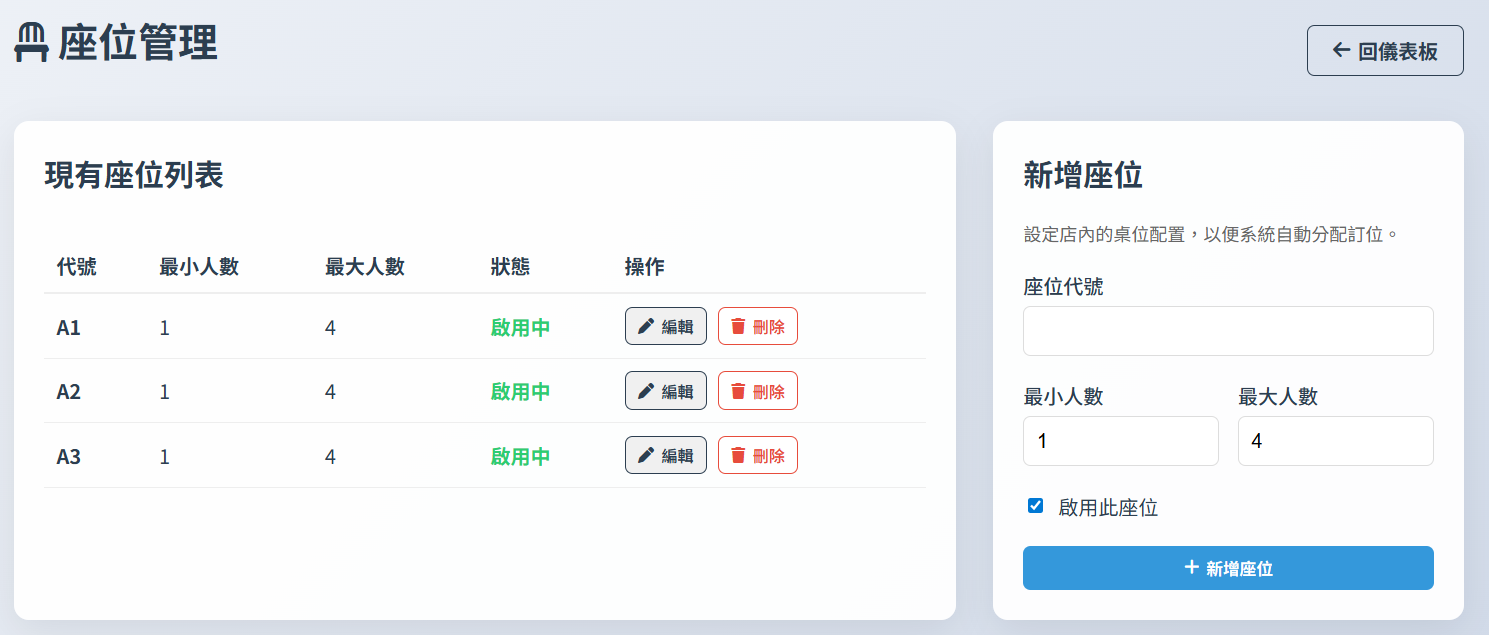Image resolution: width=1489 pixels, height=635 pixels.
Task: Click the back arrow icon in 回儀表板
Action: click(x=1340, y=50)
